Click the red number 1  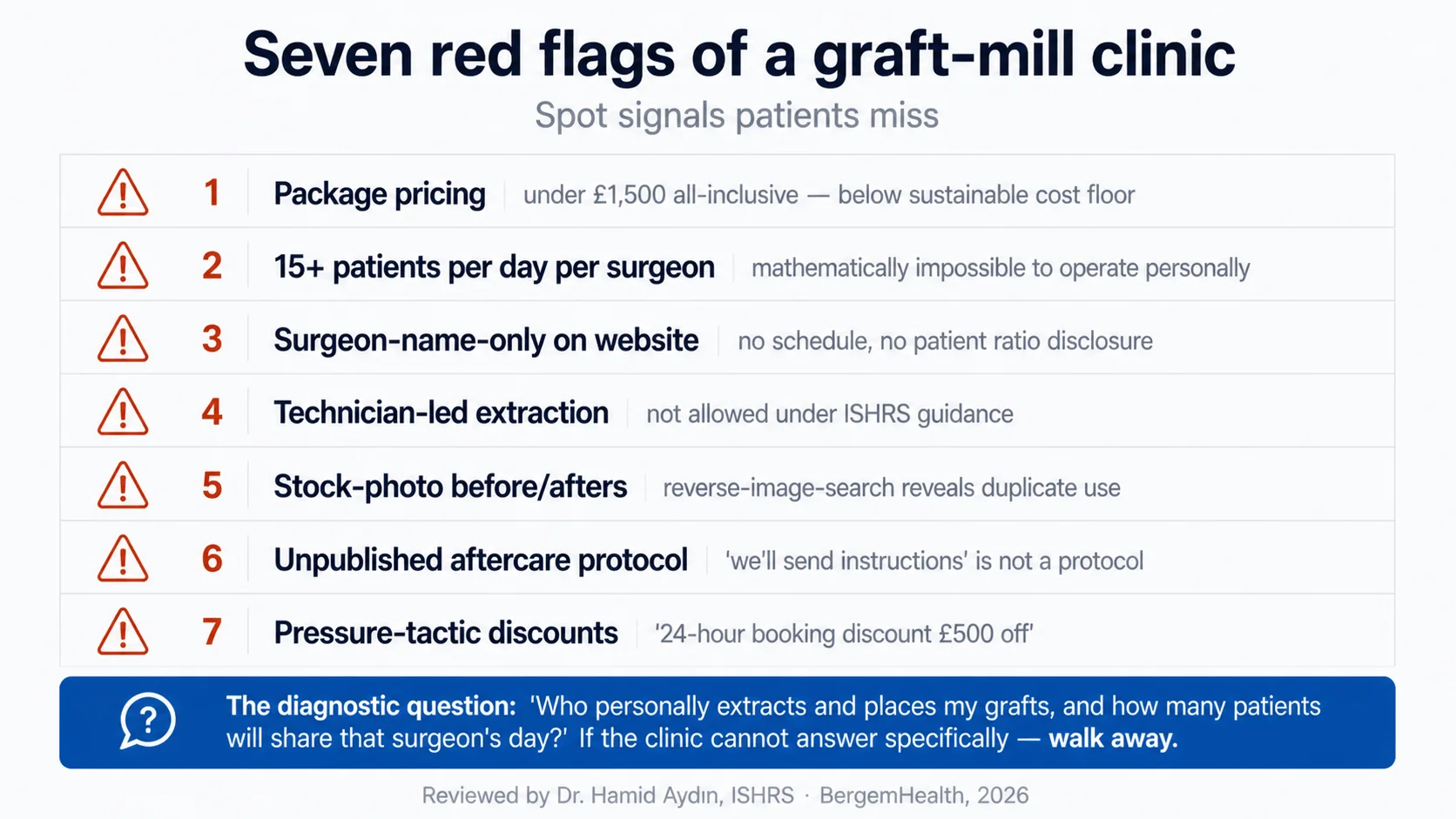[x=212, y=193]
